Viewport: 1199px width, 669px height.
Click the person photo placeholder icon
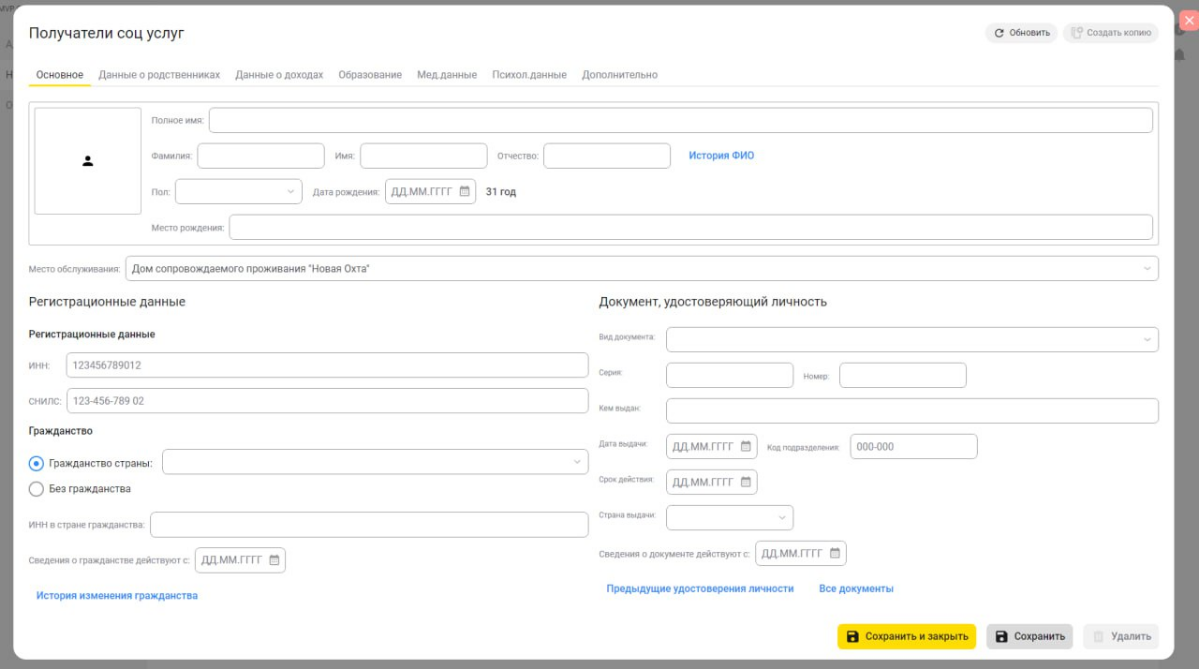[88, 161]
